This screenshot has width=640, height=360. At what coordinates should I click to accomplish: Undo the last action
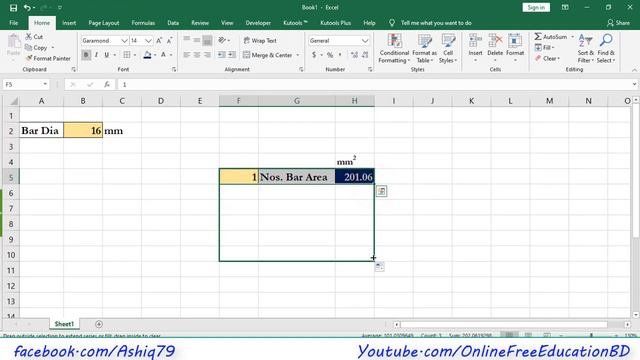(x=27, y=7)
